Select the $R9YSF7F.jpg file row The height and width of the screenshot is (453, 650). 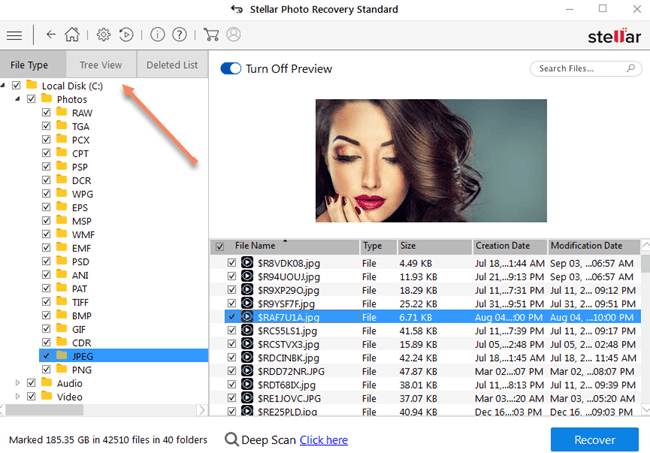pos(425,303)
